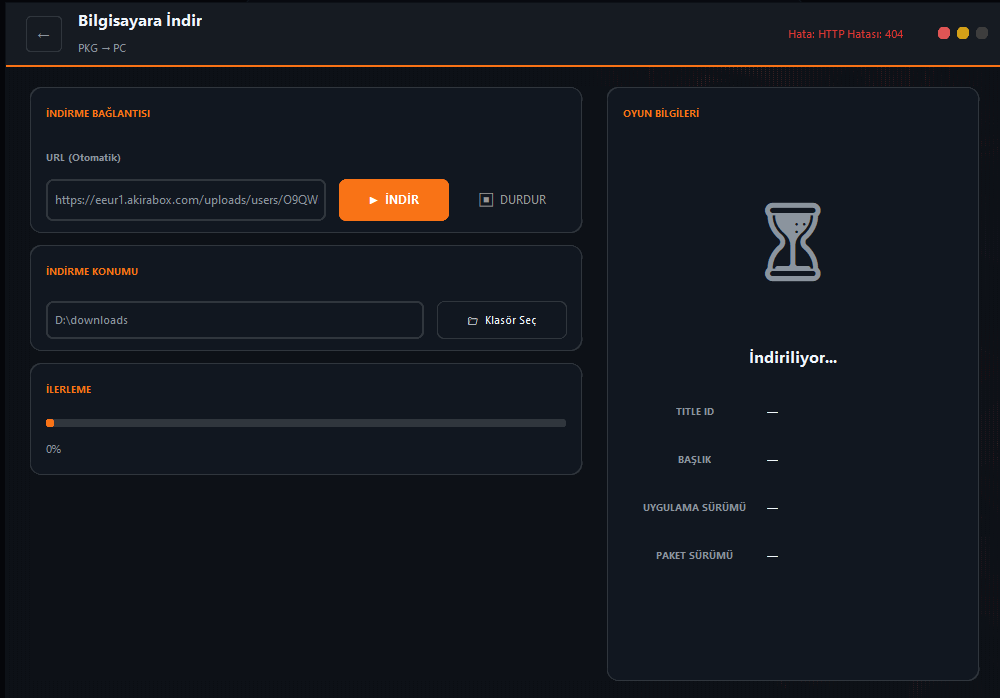Viewport: 1000px width, 698px height.
Task: Click the download progress bar
Action: 306,423
